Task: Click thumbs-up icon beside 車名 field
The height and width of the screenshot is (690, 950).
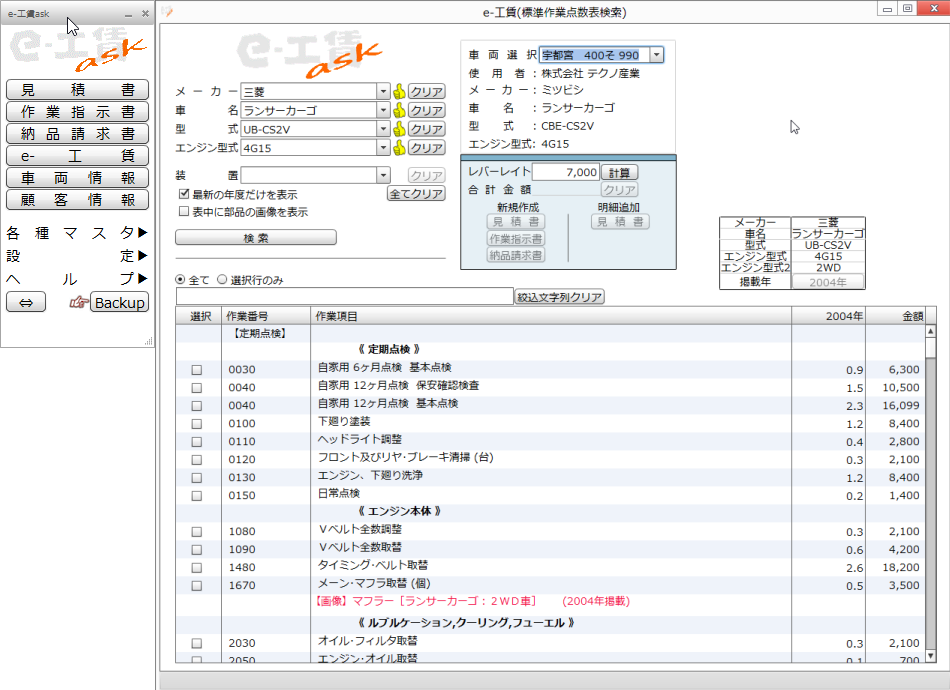Action: click(x=399, y=110)
